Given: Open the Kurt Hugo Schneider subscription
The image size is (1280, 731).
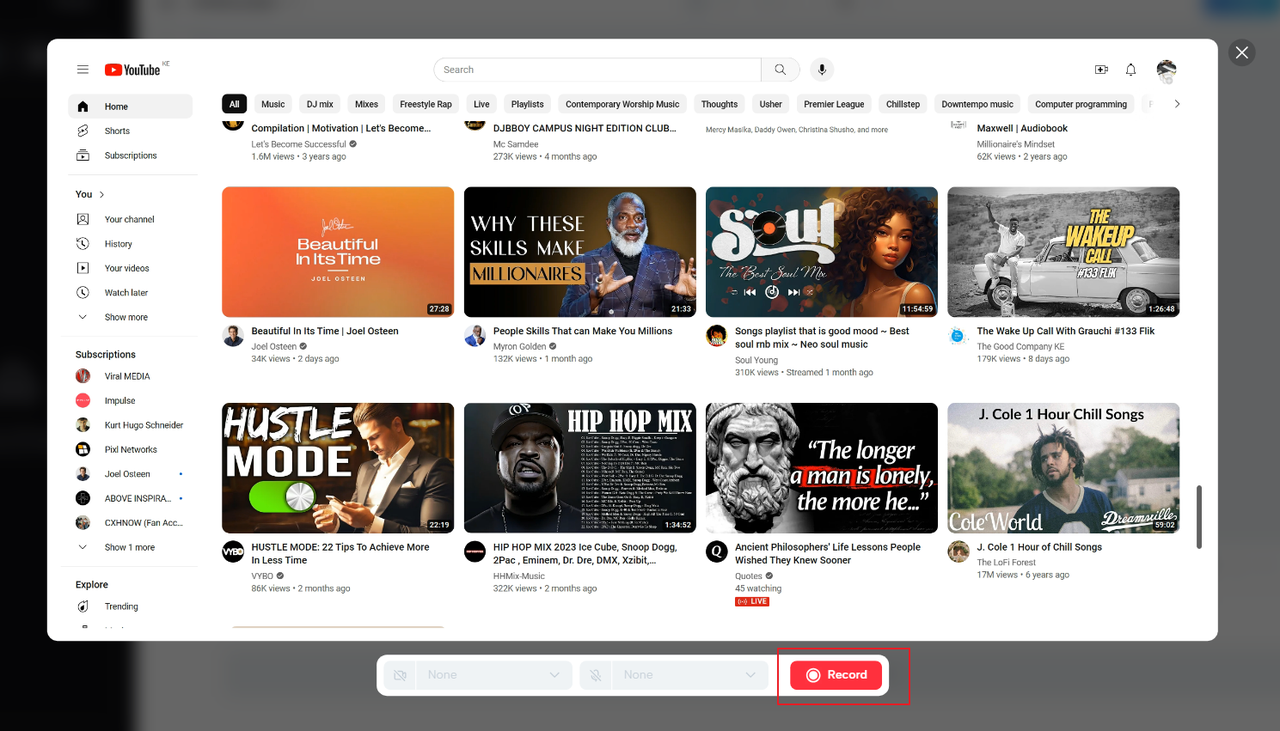Looking at the screenshot, I should tap(130, 426).
